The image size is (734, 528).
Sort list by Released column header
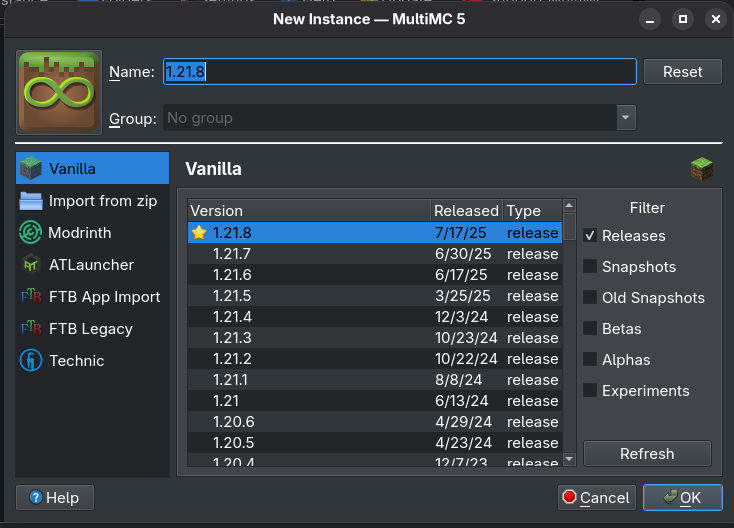[465, 211]
